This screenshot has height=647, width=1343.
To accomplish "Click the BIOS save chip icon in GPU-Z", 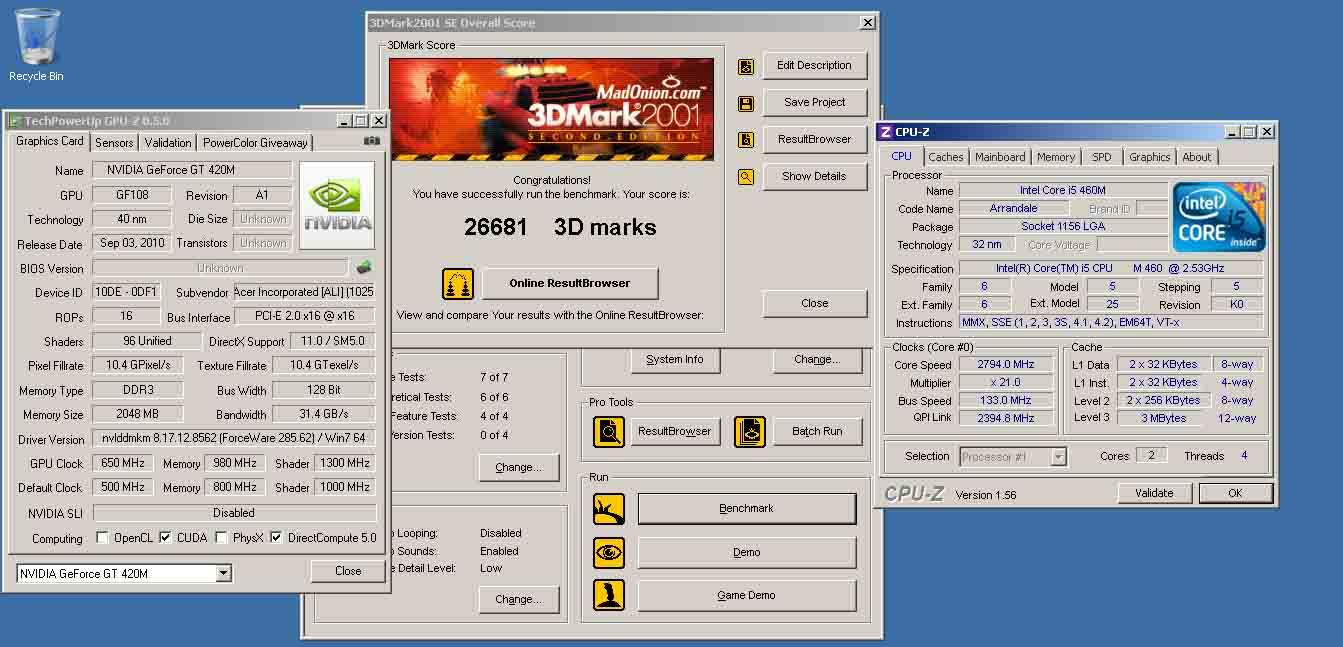I will [365, 267].
